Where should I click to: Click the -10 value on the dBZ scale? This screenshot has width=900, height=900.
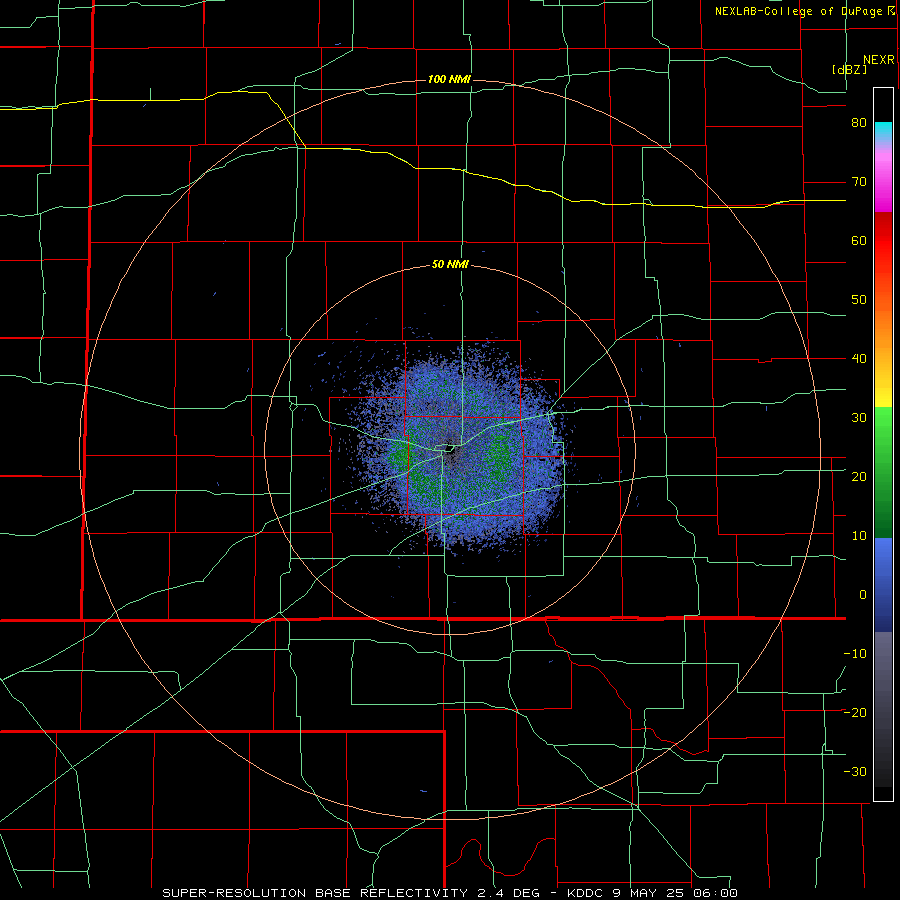point(855,654)
